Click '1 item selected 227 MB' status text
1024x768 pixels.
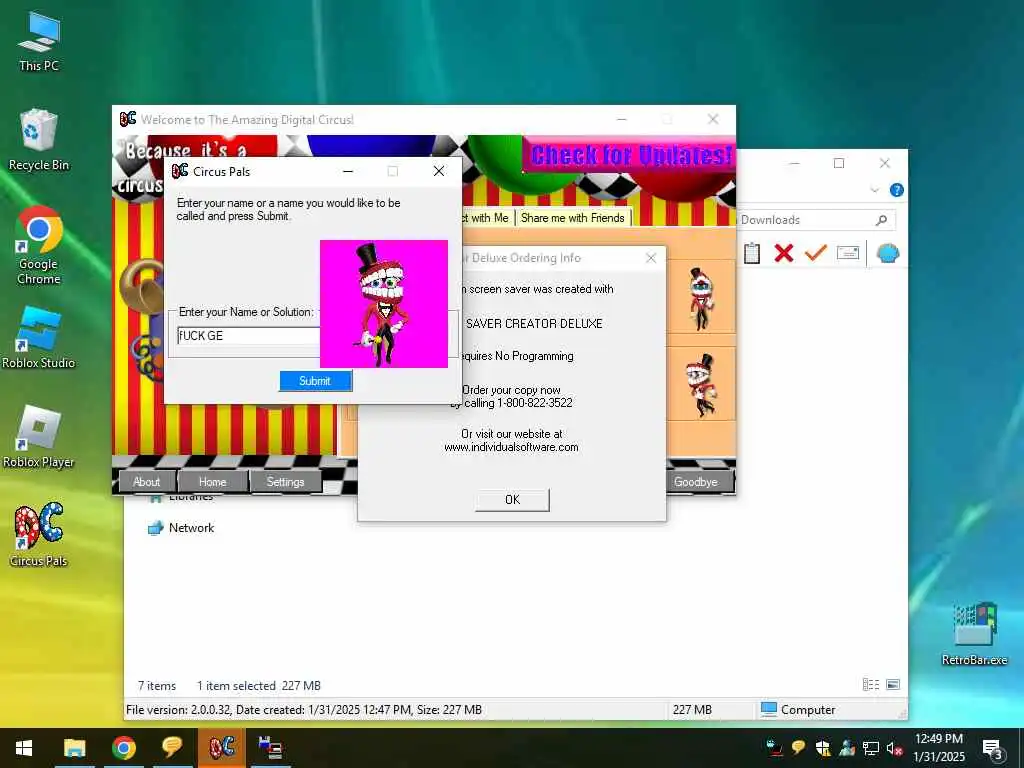pyautogui.click(x=259, y=686)
